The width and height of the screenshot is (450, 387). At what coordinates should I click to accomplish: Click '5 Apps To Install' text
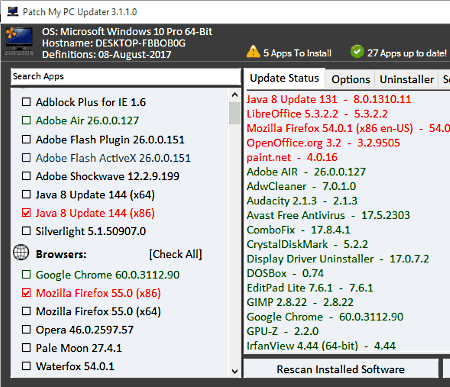pyautogui.click(x=297, y=53)
